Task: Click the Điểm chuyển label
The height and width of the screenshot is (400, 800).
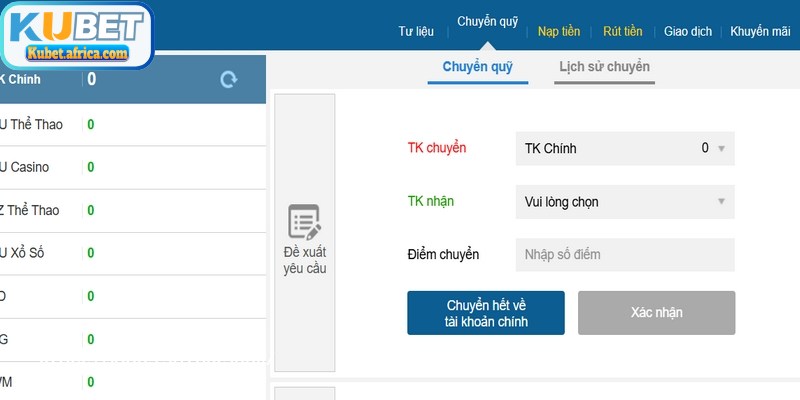Action: point(443,255)
